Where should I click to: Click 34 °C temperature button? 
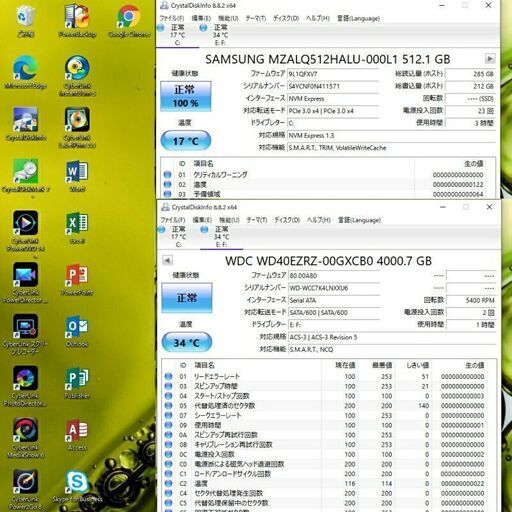click(x=187, y=342)
